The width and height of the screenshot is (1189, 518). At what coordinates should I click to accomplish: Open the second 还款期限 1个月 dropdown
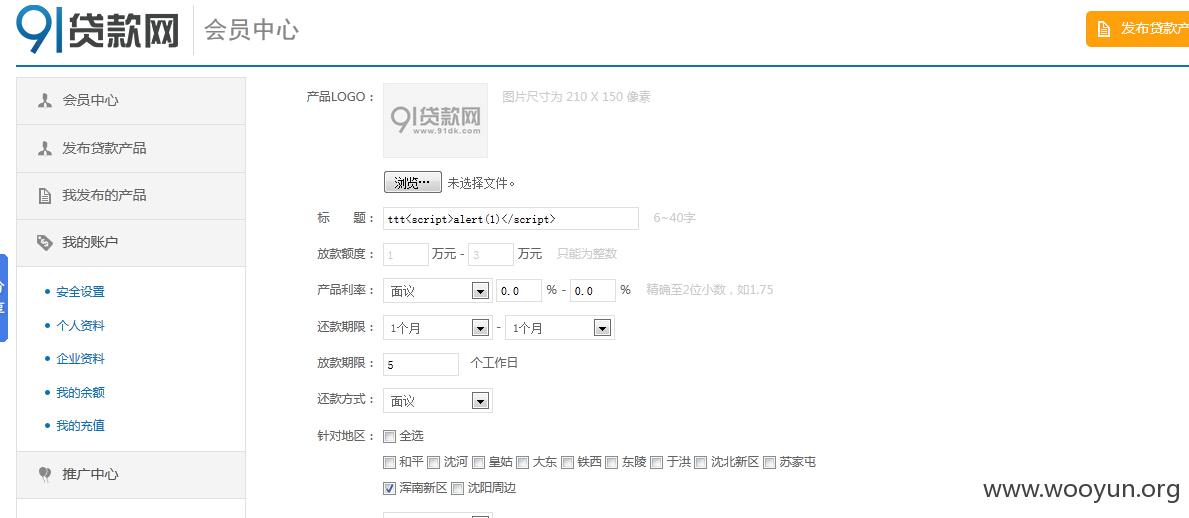(x=560, y=328)
